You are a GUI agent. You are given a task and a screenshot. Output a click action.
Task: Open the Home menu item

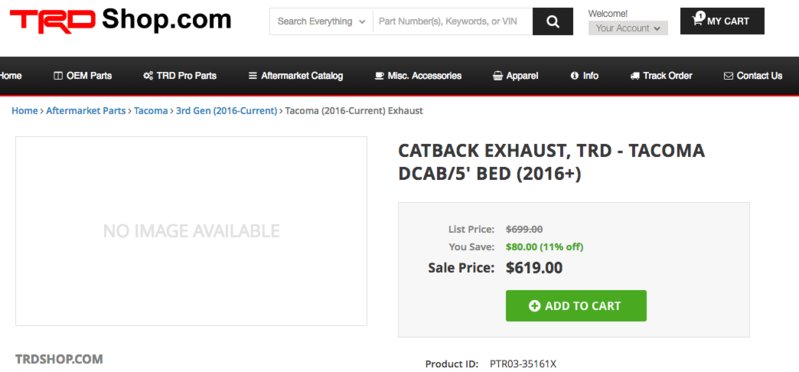coord(10,76)
